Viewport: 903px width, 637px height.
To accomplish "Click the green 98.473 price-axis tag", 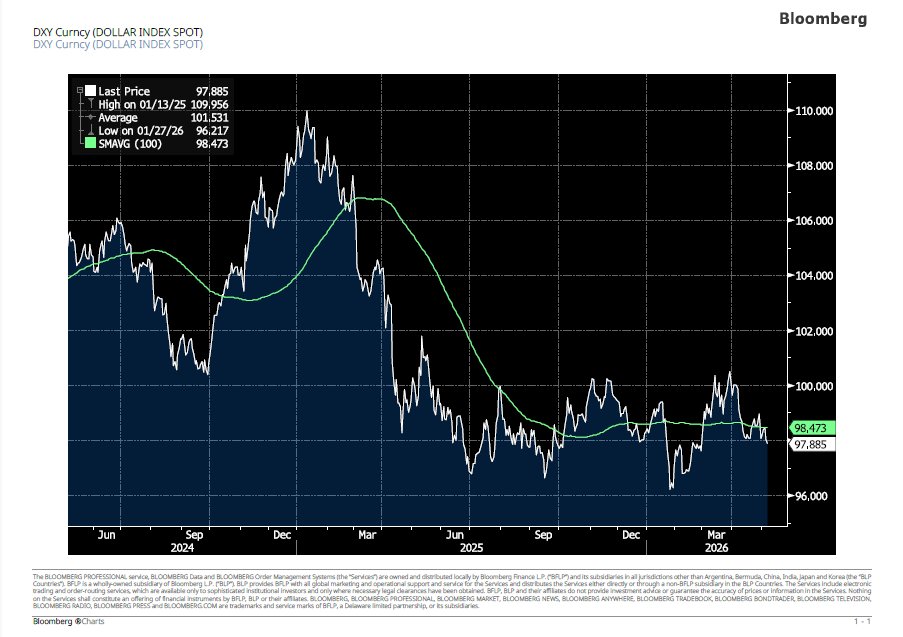I will click(x=812, y=428).
